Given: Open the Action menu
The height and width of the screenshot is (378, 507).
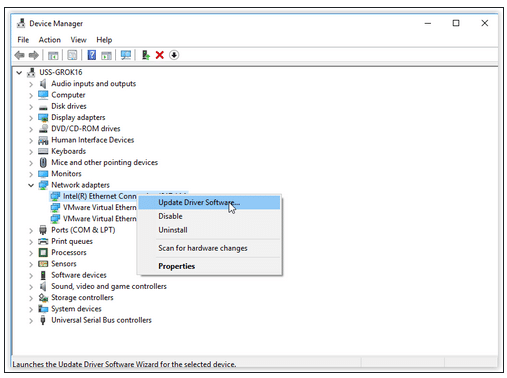Looking at the screenshot, I should coord(50,40).
